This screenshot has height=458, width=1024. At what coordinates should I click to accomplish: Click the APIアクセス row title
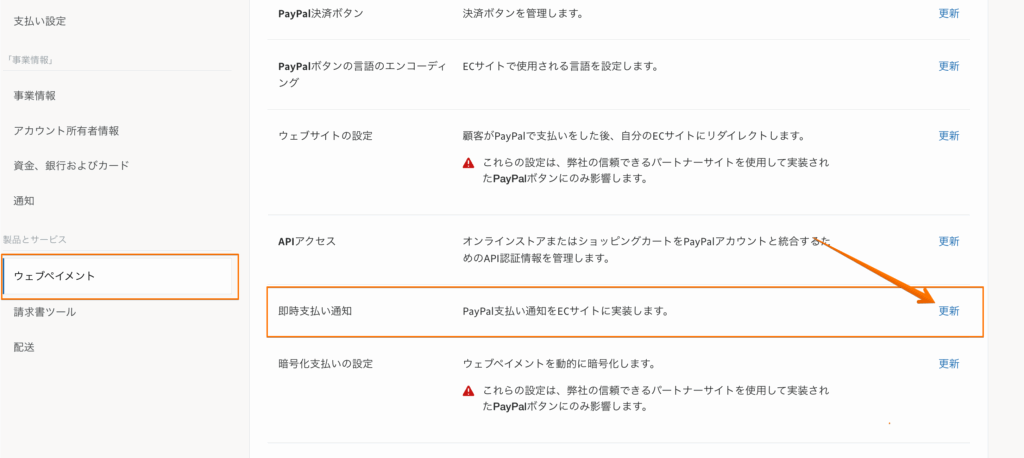tap(307, 241)
